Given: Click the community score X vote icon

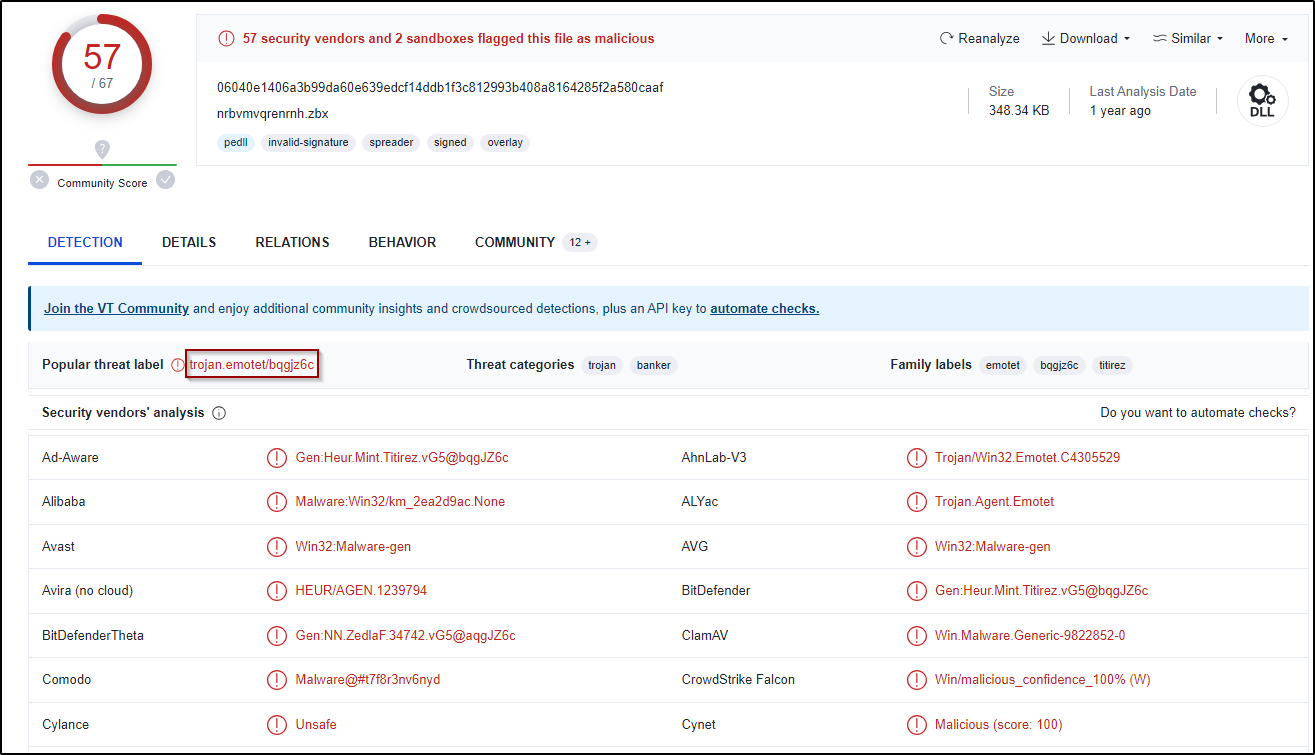Looking at the screenshot, I should 39,180.
